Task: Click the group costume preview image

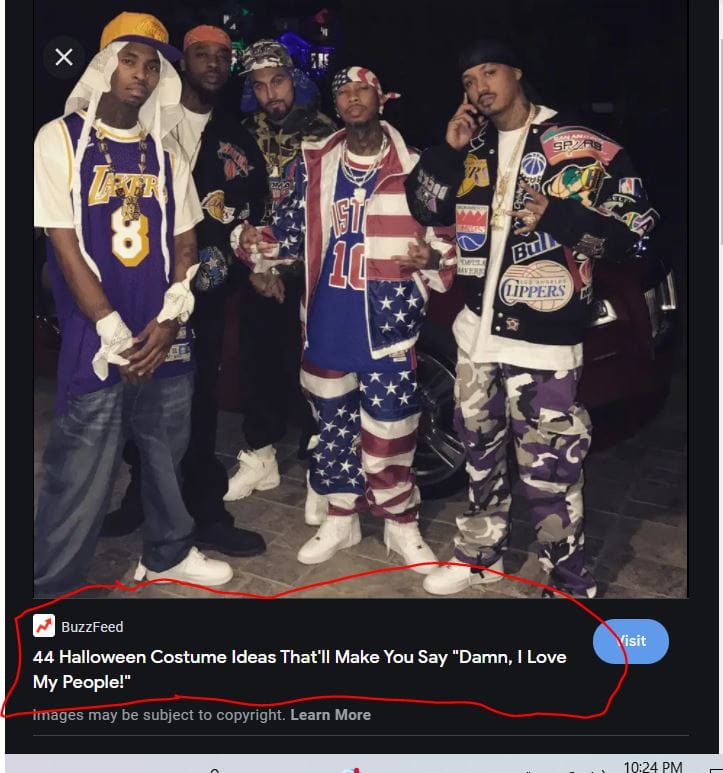Action: coord(360,300)
